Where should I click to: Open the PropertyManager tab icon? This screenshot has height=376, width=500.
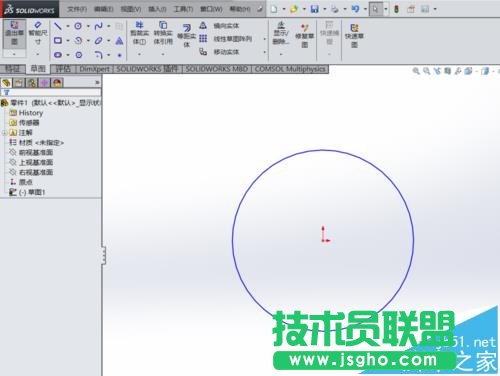coord(19,83)
